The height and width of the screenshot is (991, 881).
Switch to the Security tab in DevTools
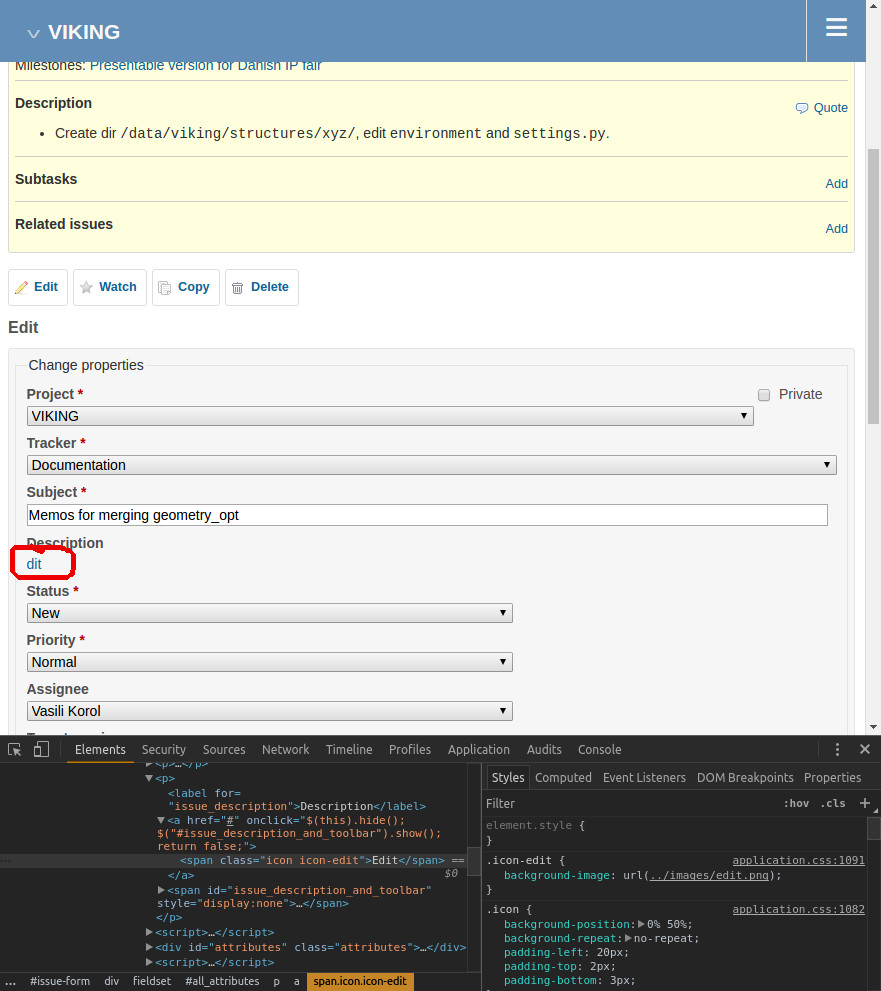(x=164, y=750)
